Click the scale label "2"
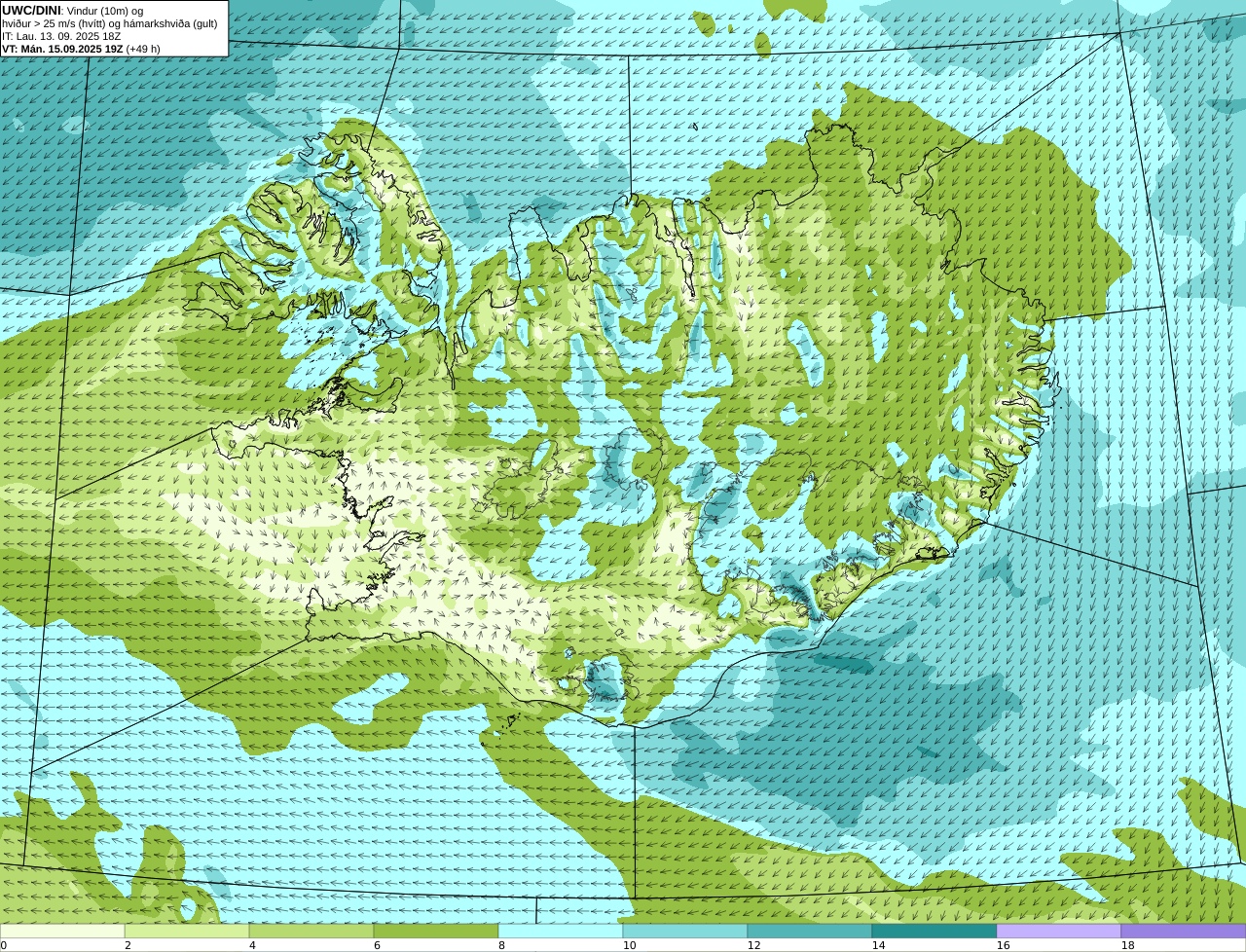Screen dimensions: 1246x952 pyautogui.click(x=128, y=945)
